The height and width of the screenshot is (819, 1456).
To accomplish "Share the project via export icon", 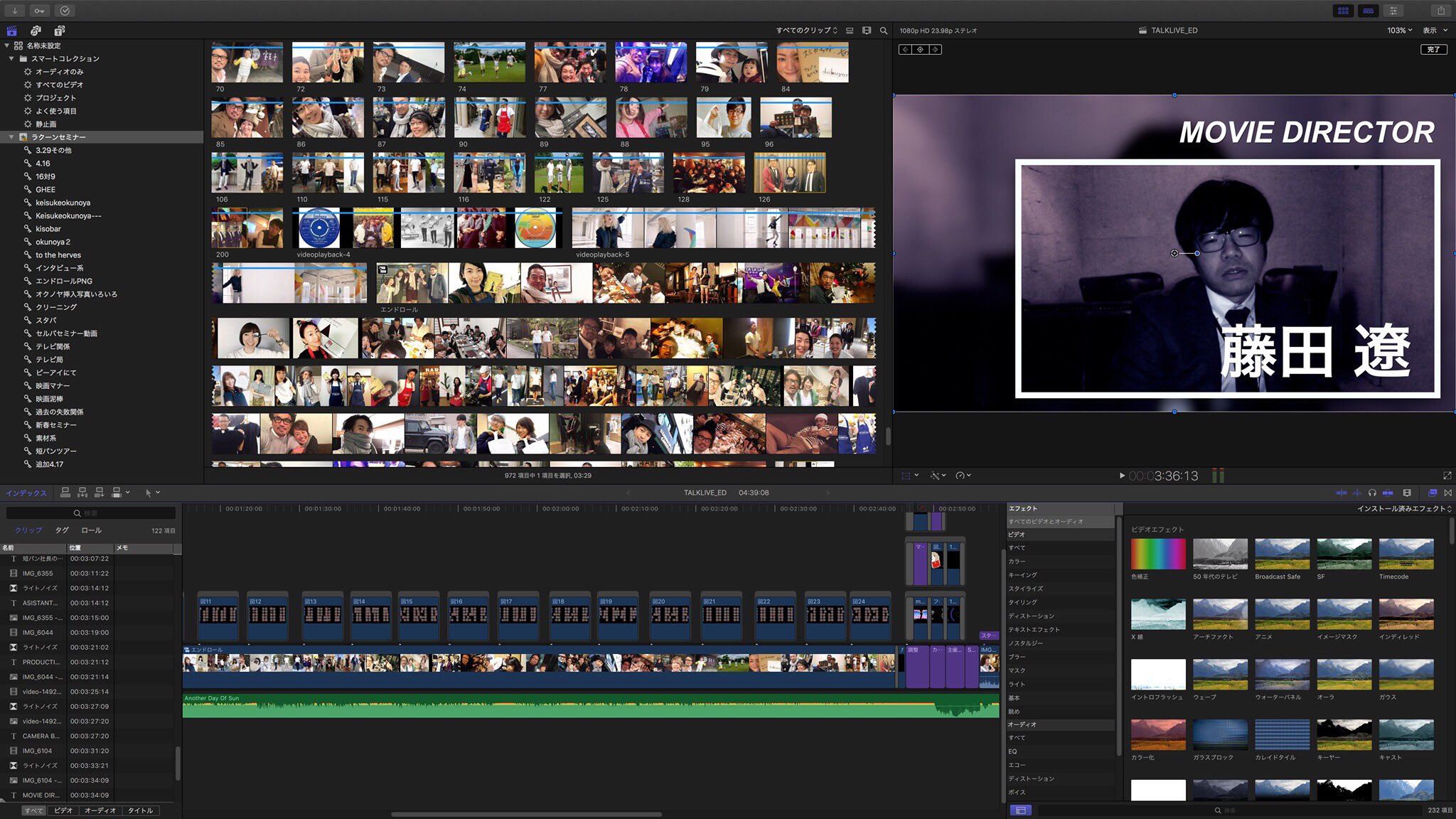I will [1440, 11].
